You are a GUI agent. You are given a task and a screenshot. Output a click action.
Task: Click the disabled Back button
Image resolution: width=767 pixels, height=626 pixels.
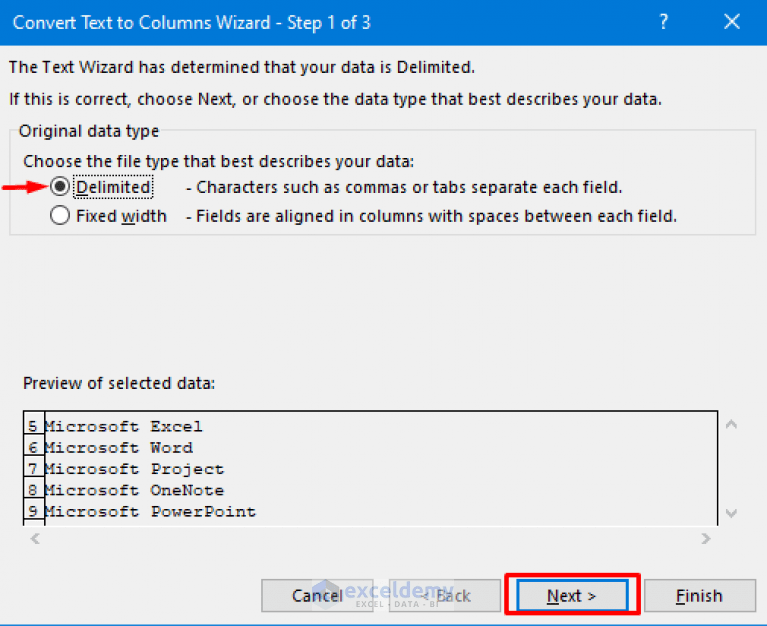[445, 595]
